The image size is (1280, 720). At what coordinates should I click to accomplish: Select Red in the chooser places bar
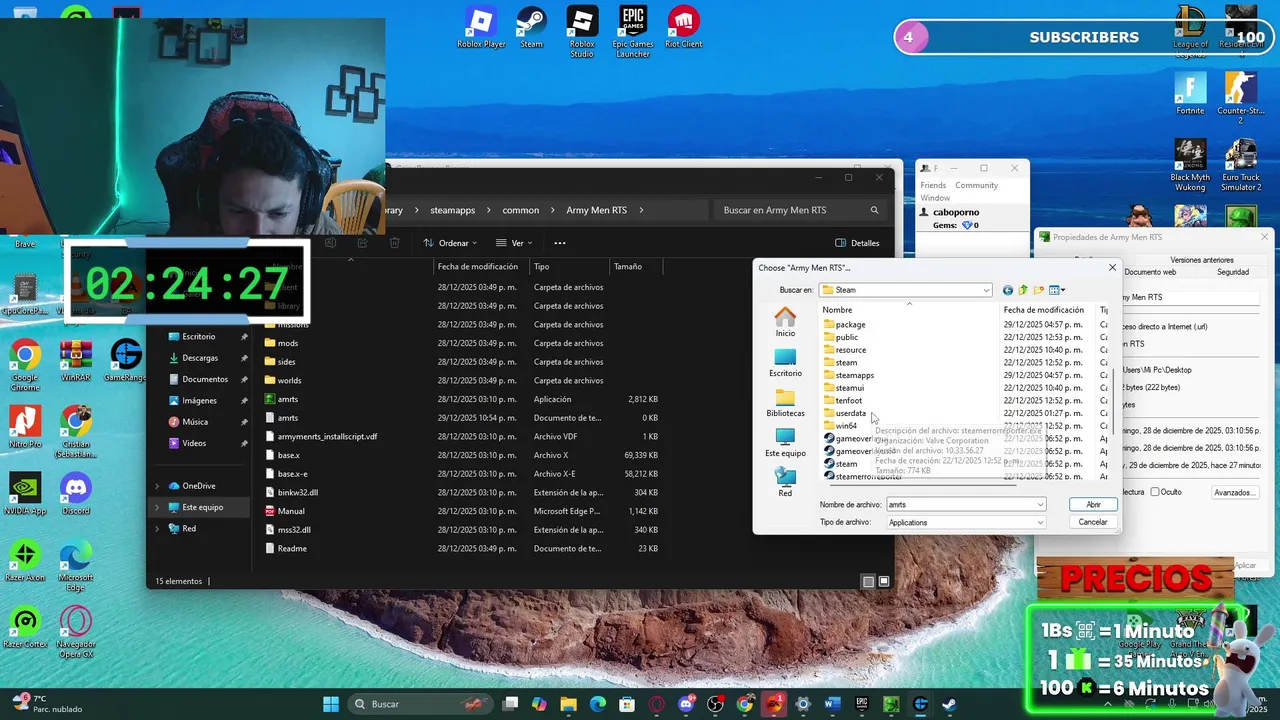click(x=785, y=483)
